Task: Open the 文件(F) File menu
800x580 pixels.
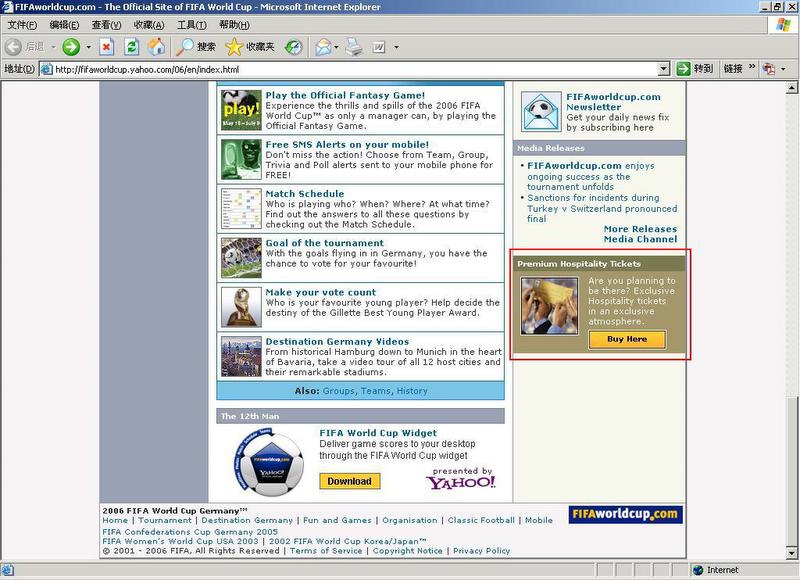Action: tap(22, 25)
